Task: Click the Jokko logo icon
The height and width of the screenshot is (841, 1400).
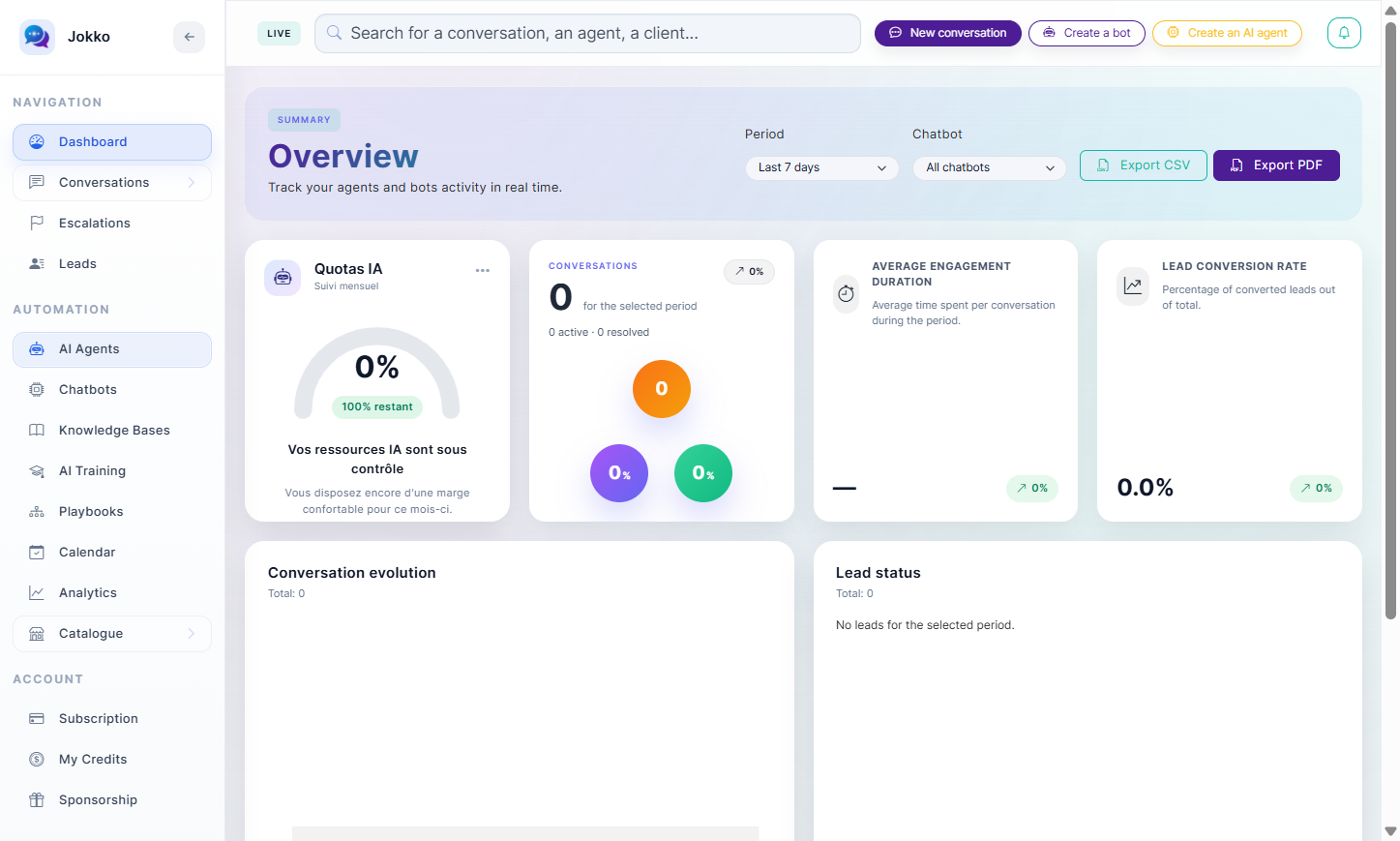Action: 37,37
